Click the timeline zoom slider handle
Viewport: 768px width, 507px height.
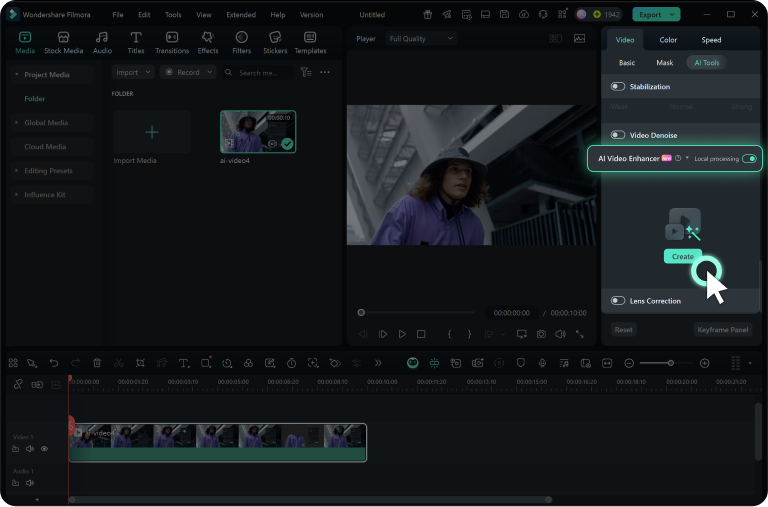671,363
